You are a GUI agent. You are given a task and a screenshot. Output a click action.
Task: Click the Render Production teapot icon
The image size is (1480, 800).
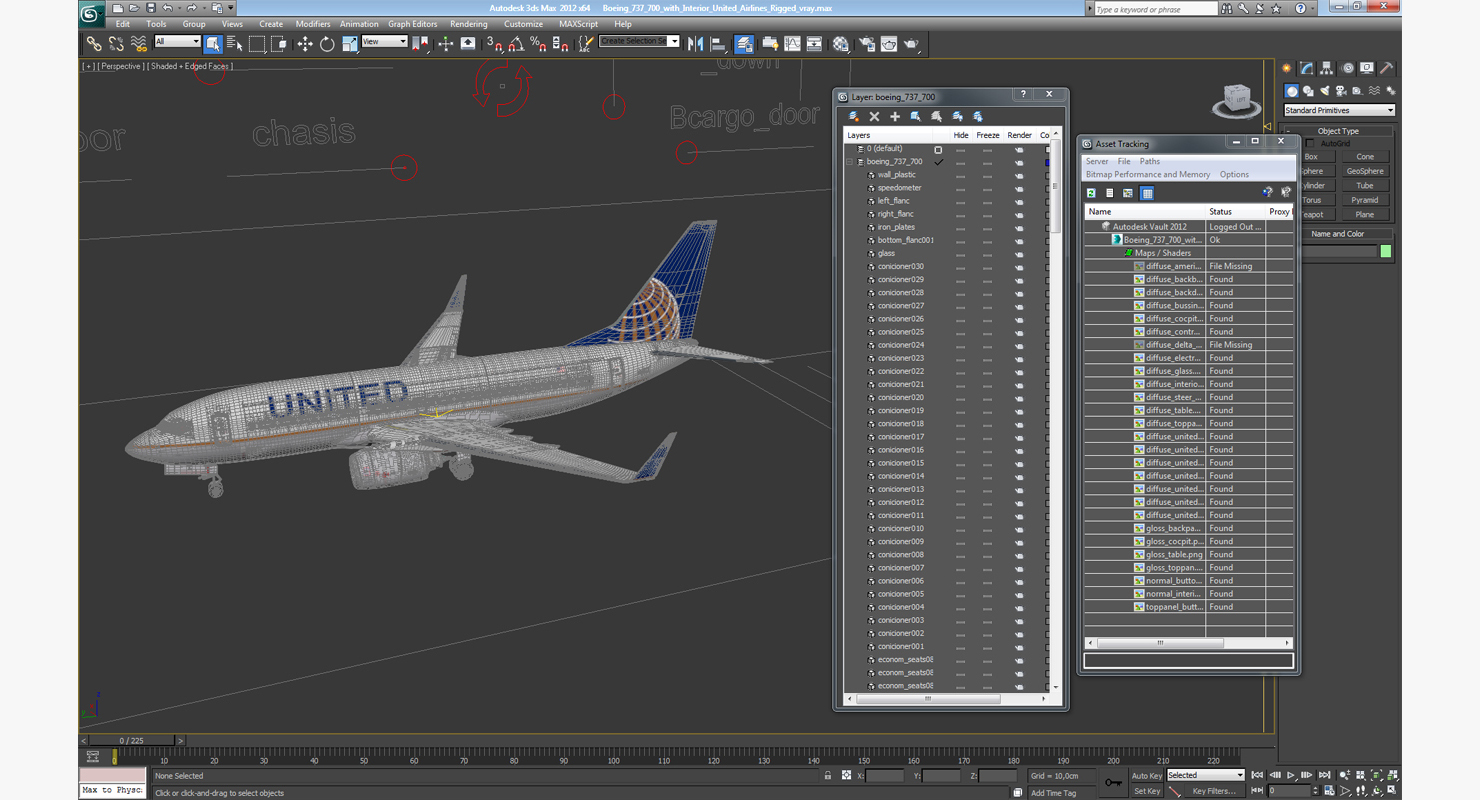point(911,44)
